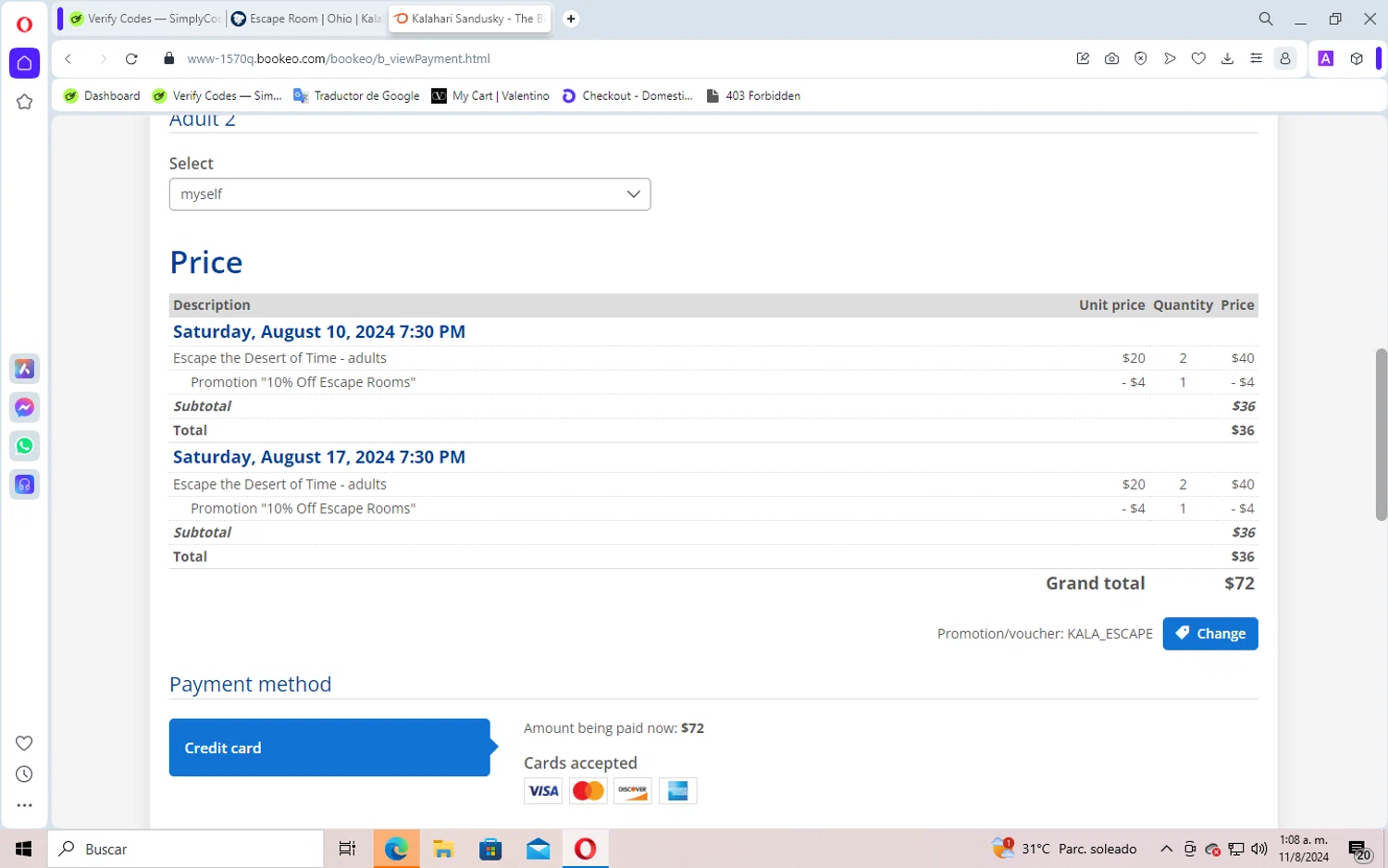
Task: Open the heart icon in sidebar bottom
Action: point(25,743)
